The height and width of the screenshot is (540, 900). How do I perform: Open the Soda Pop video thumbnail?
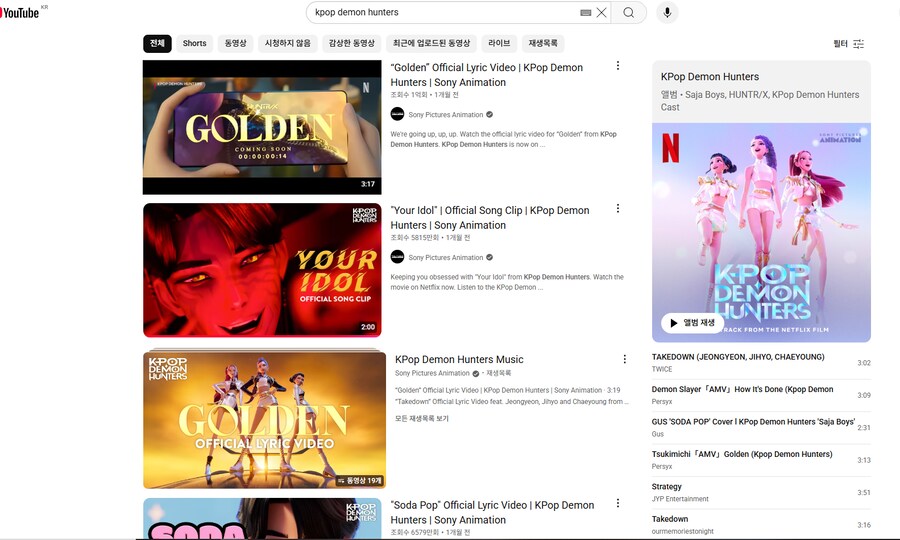coord(262,518)
